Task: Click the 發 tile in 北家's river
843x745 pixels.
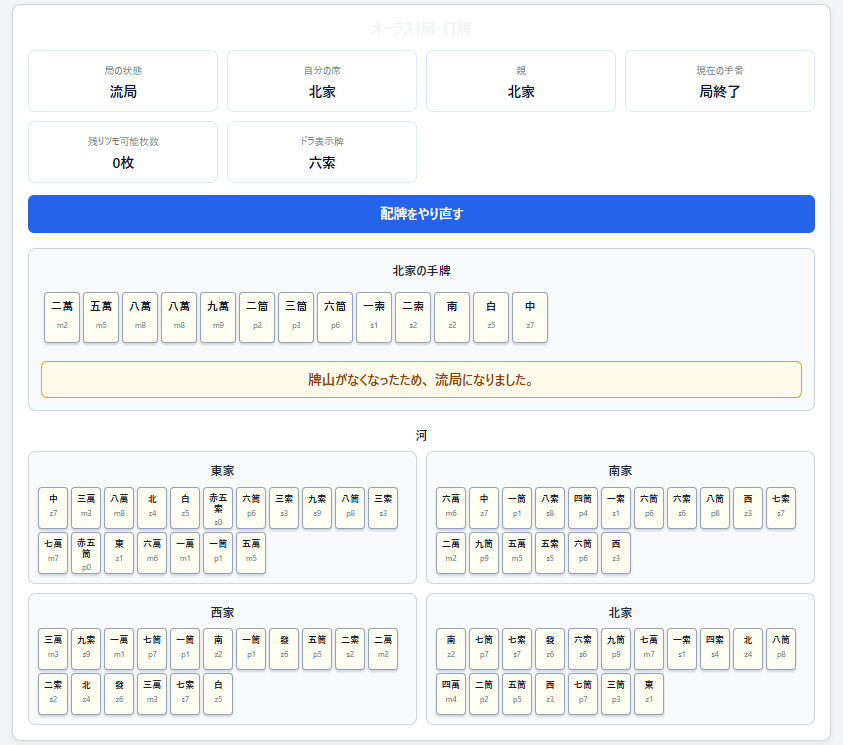Action: click(x=550, y=649)
